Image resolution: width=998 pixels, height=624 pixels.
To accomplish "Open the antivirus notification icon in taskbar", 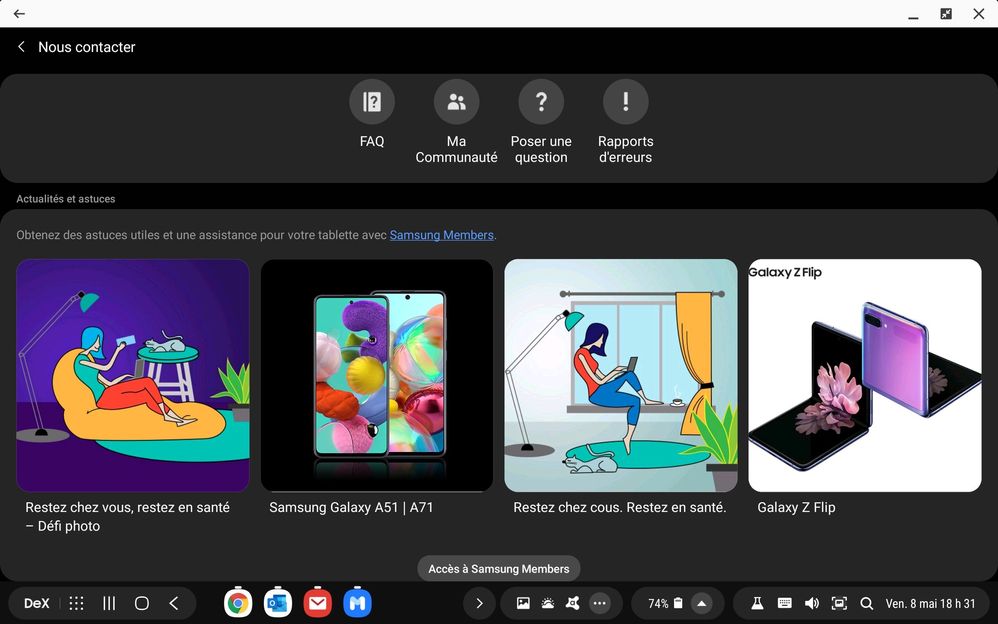I will (573, 603).
